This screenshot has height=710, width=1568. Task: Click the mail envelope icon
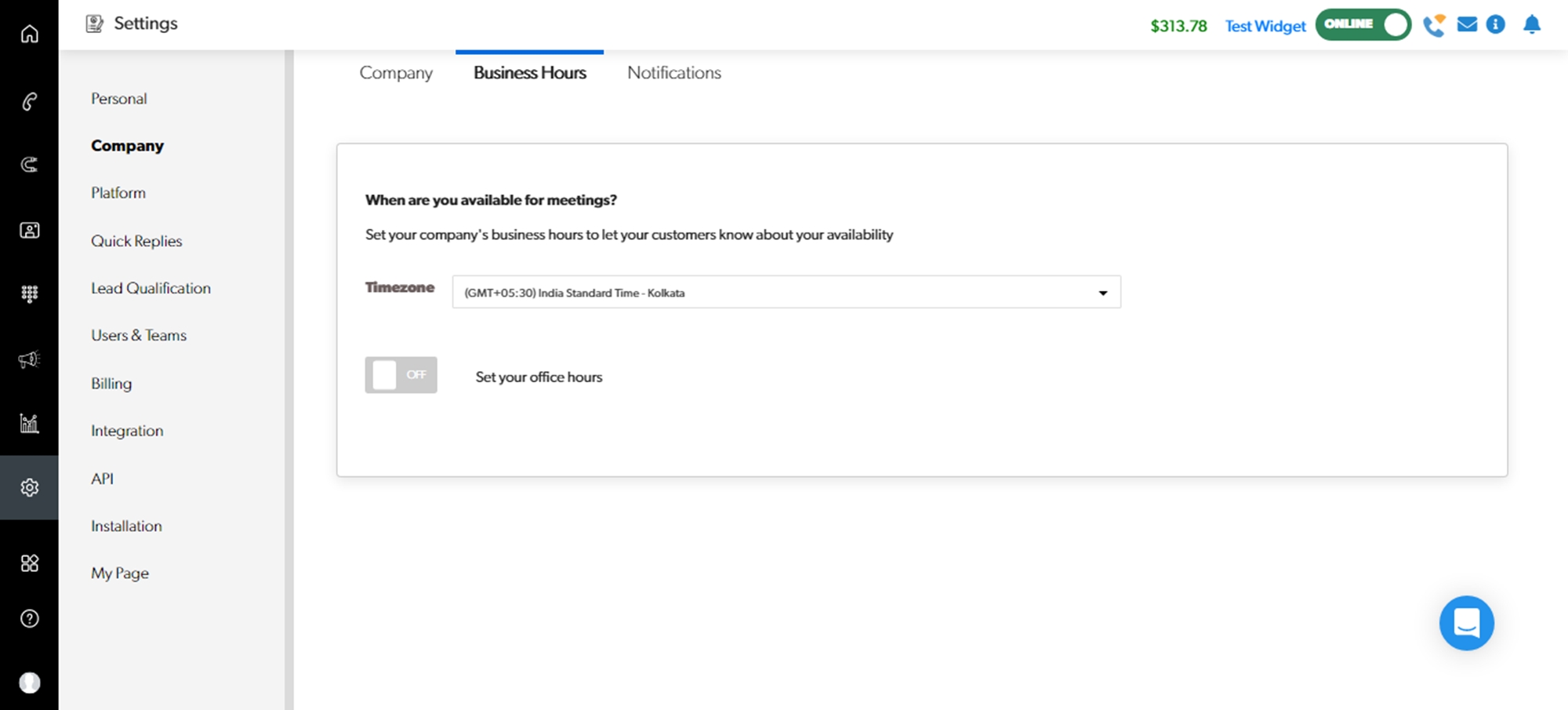(1467, 25)
